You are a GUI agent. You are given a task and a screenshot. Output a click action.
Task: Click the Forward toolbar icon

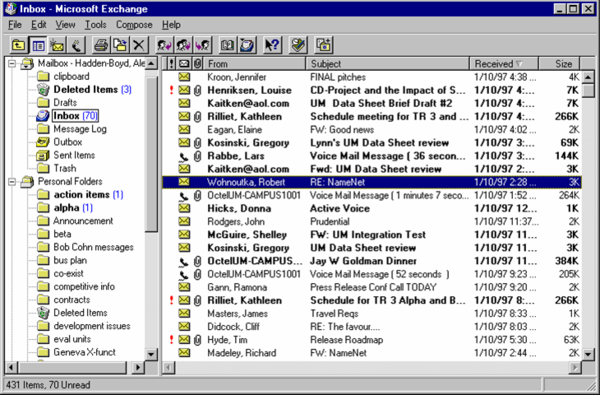tap(203, 46)
